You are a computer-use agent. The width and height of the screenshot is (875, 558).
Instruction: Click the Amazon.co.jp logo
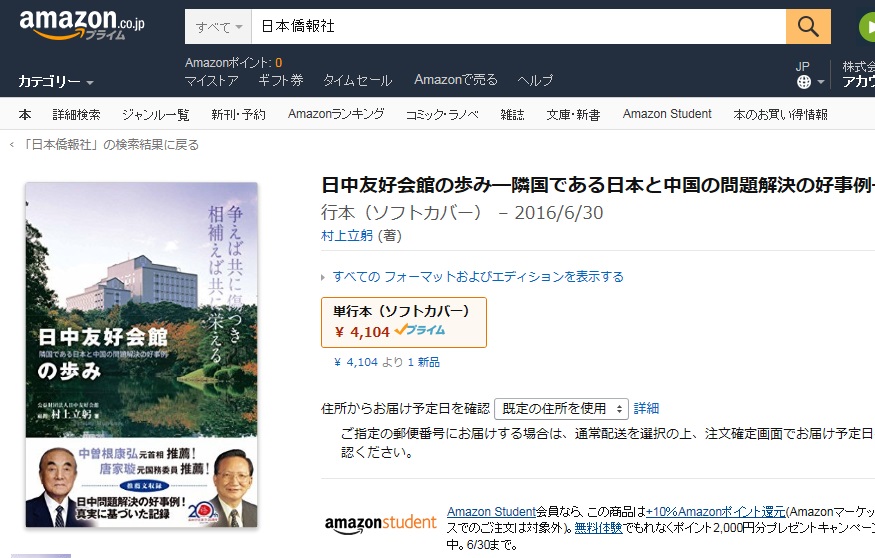pos(81,26)
